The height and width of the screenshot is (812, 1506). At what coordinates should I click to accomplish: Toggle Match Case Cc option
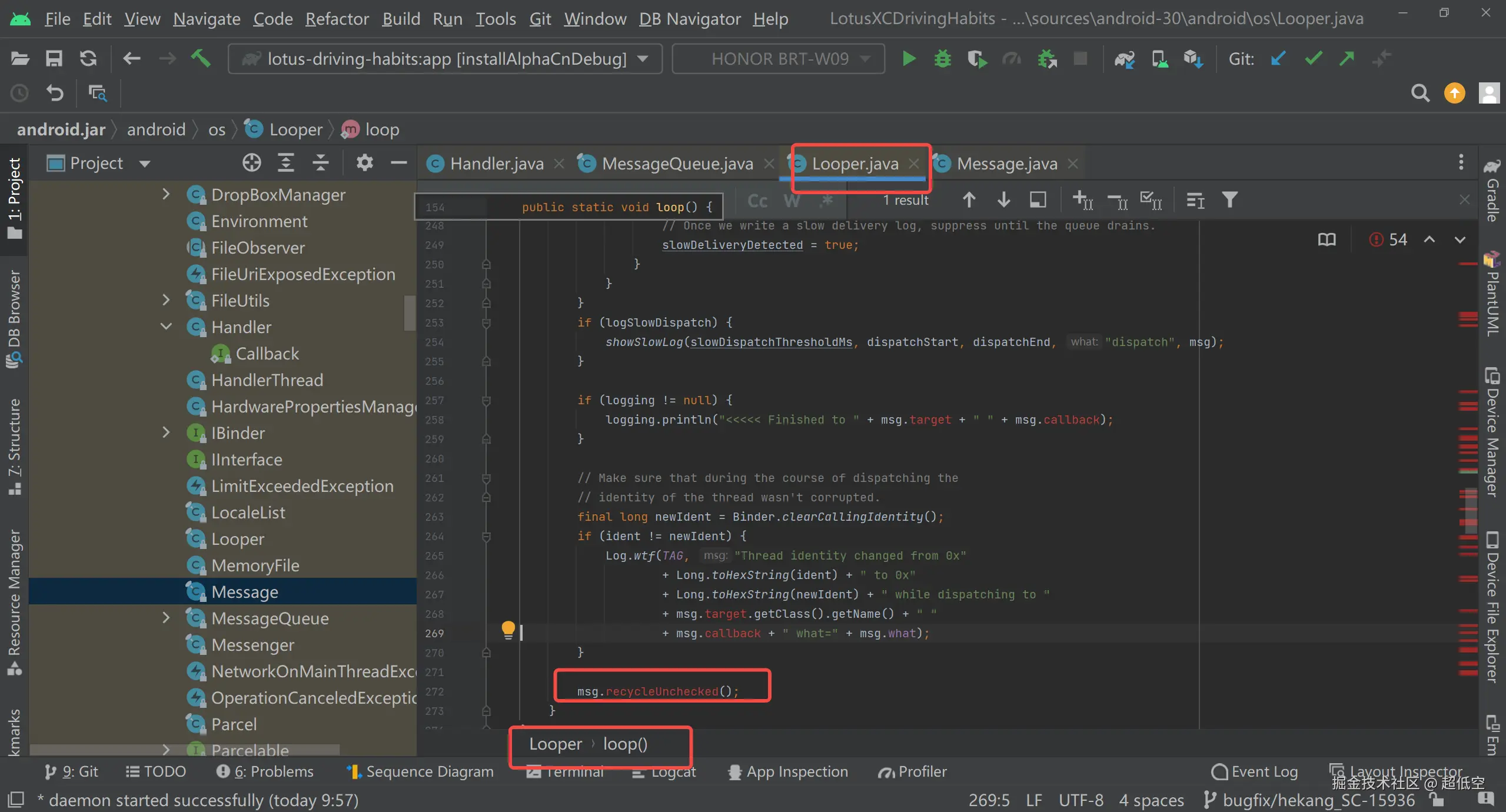pyautogui.click(x=757, y=201)
